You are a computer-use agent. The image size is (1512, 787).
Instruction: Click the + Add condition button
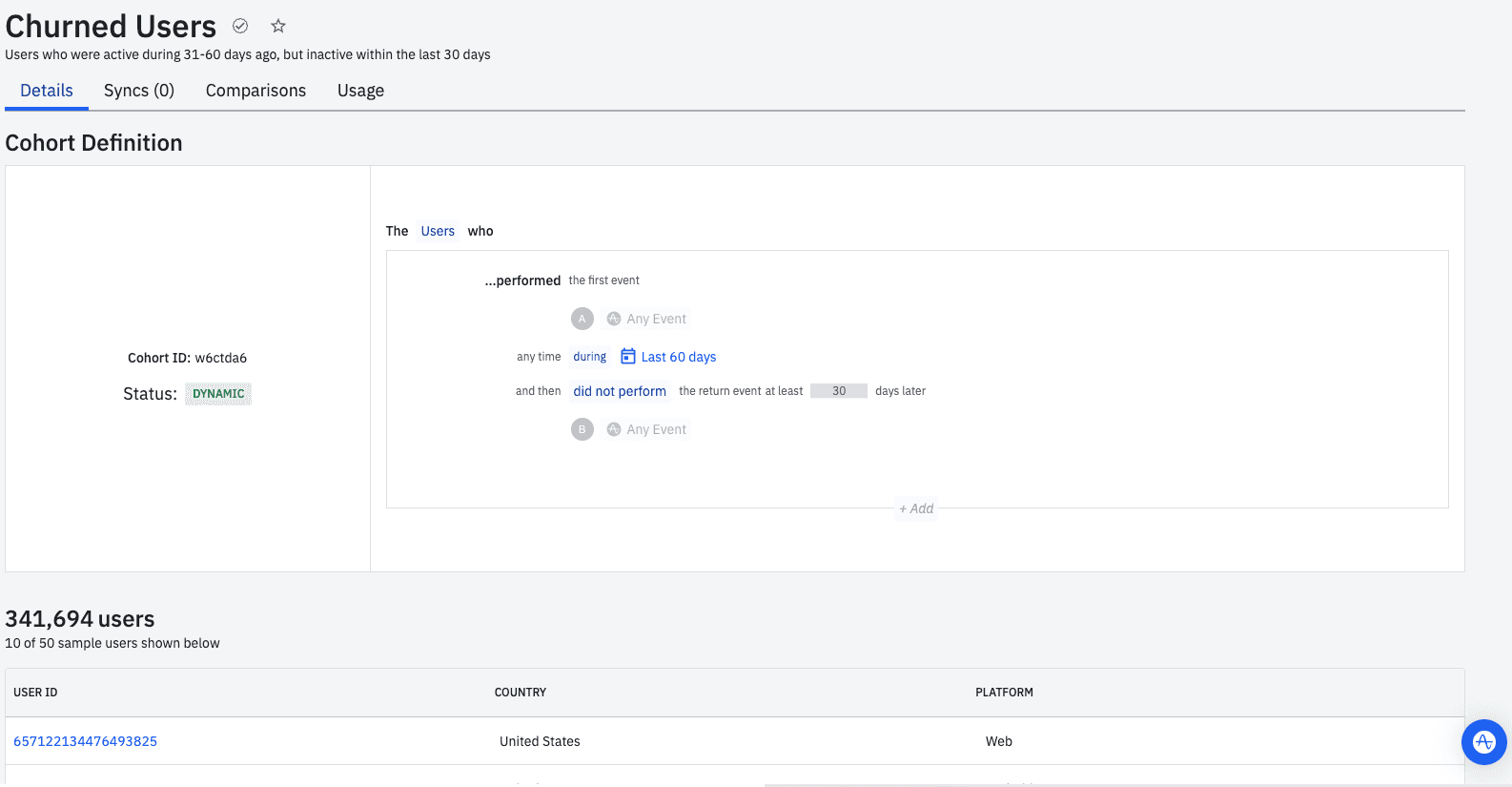pos(916,508)
